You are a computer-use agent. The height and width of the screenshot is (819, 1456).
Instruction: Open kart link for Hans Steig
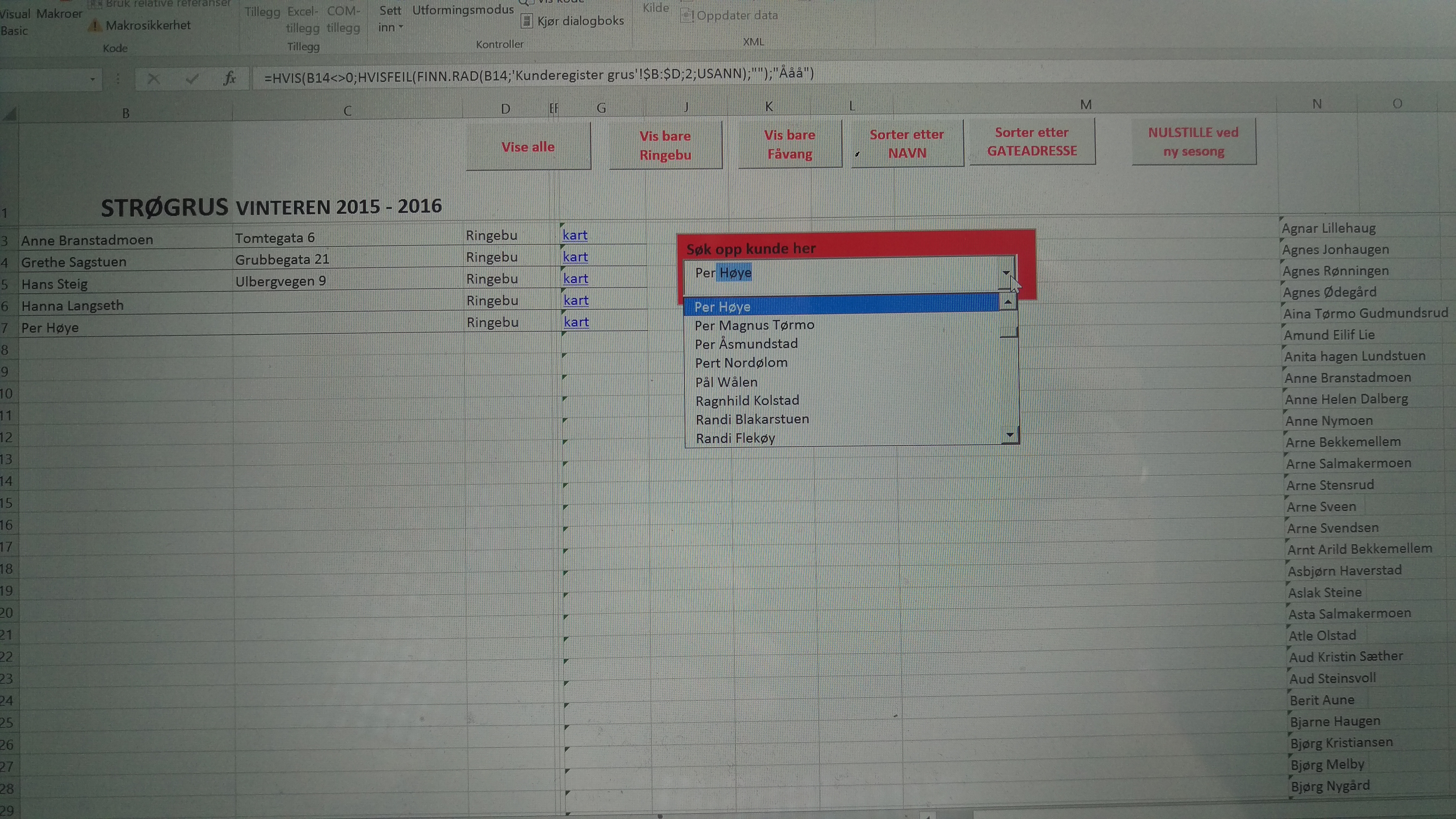576,279
